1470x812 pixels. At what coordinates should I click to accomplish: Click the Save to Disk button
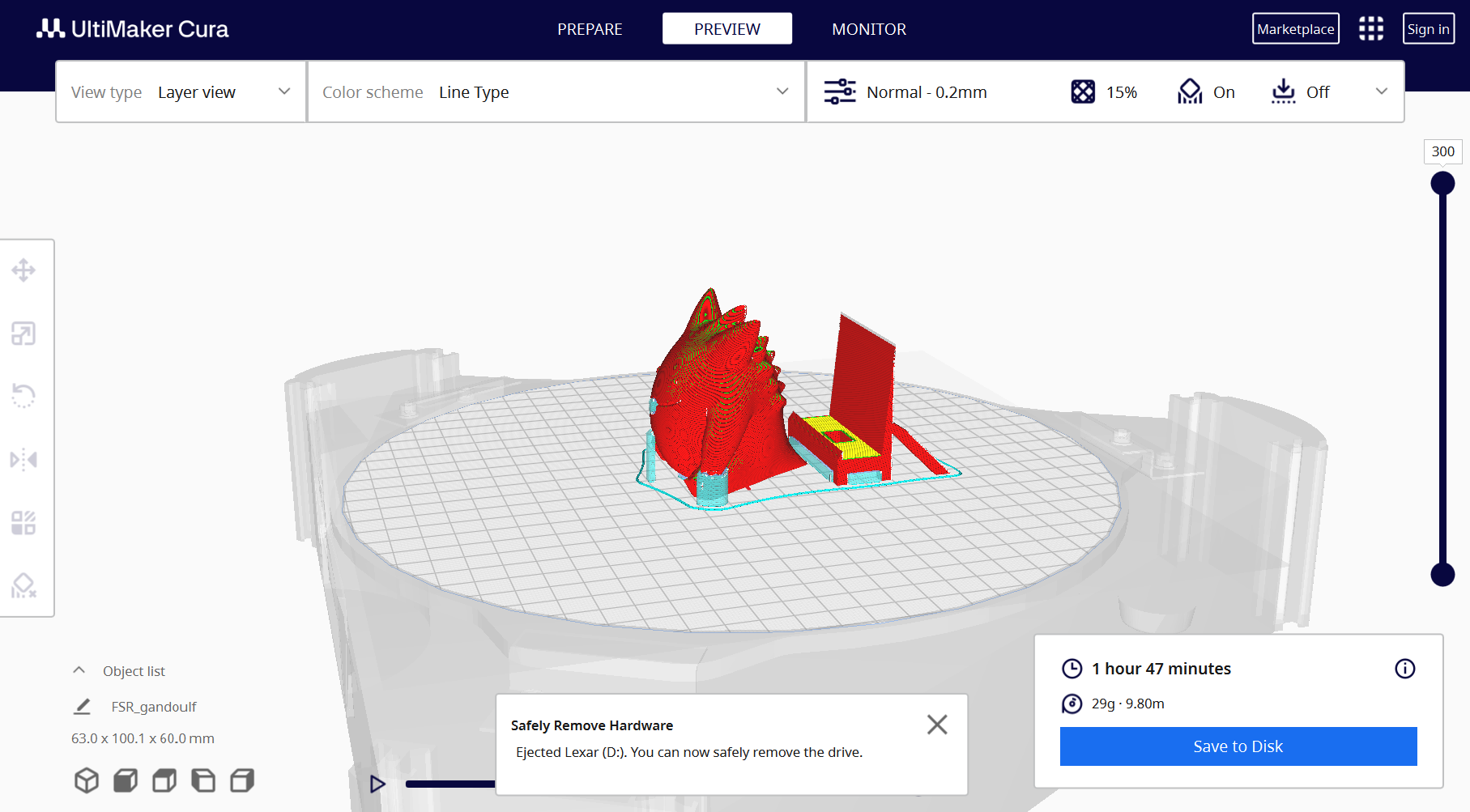click(1238, 746)
